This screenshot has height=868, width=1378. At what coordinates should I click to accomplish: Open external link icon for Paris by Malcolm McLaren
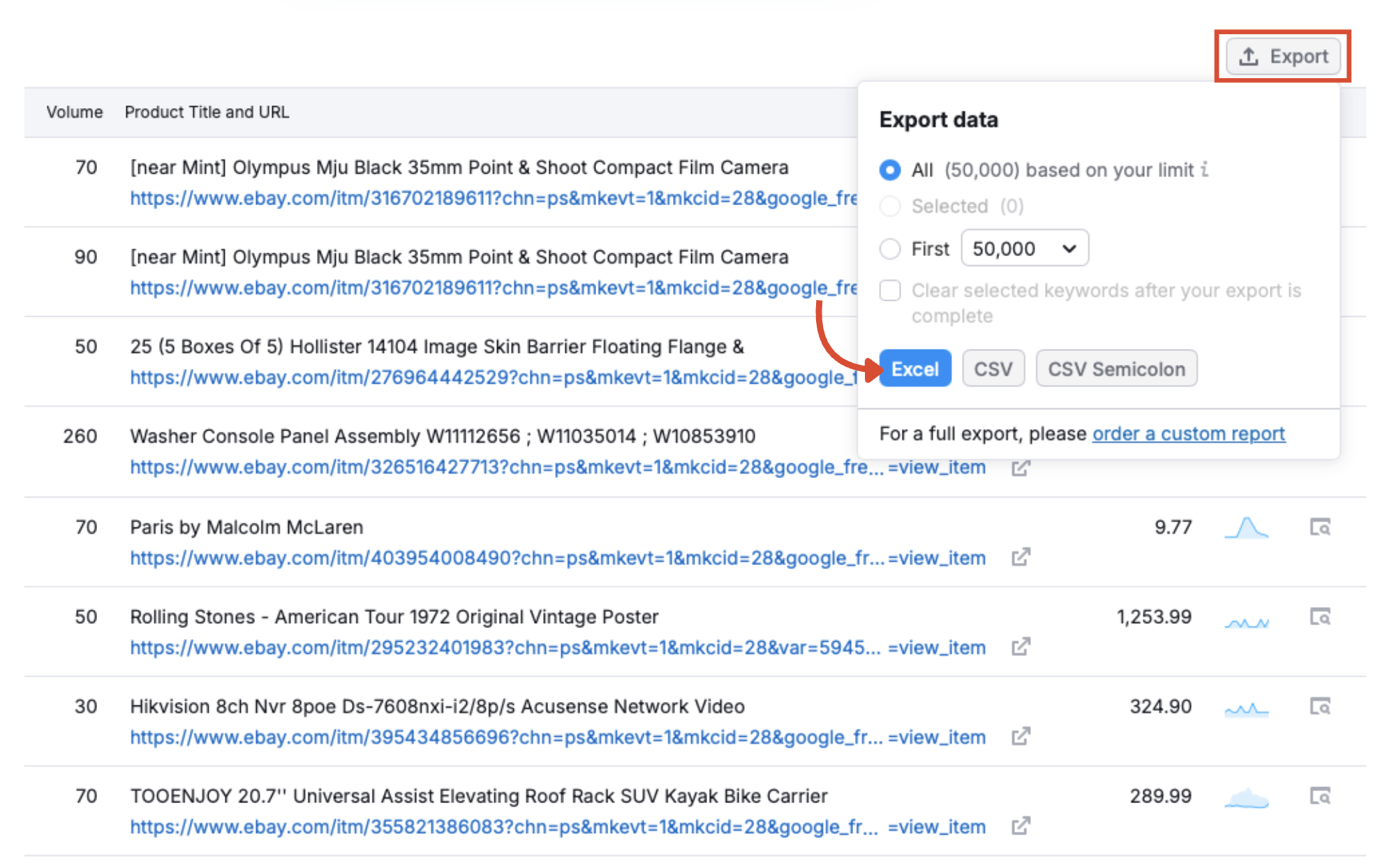[1021, 558]
